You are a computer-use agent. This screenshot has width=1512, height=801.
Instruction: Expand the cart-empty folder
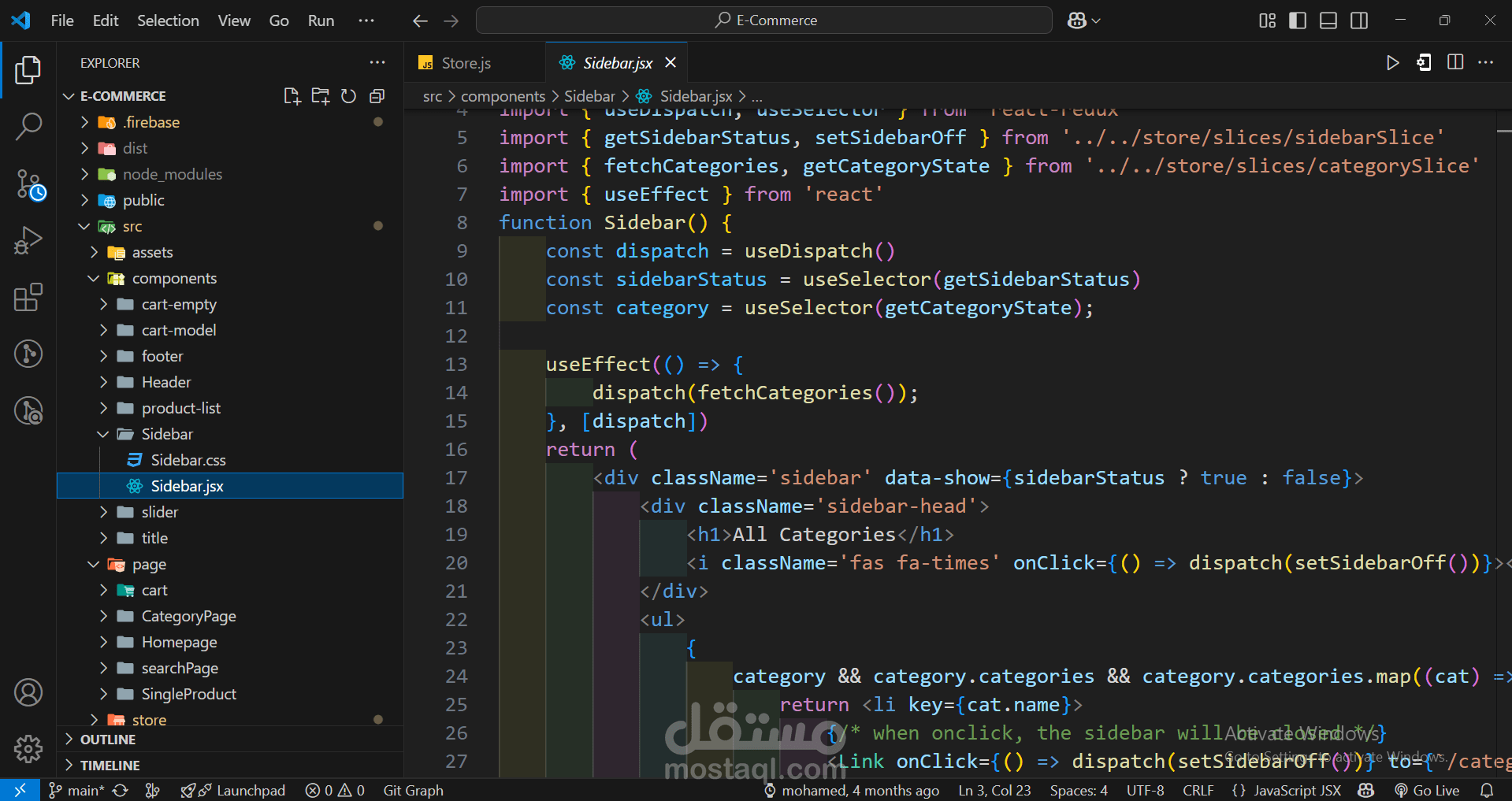[230, 304]
